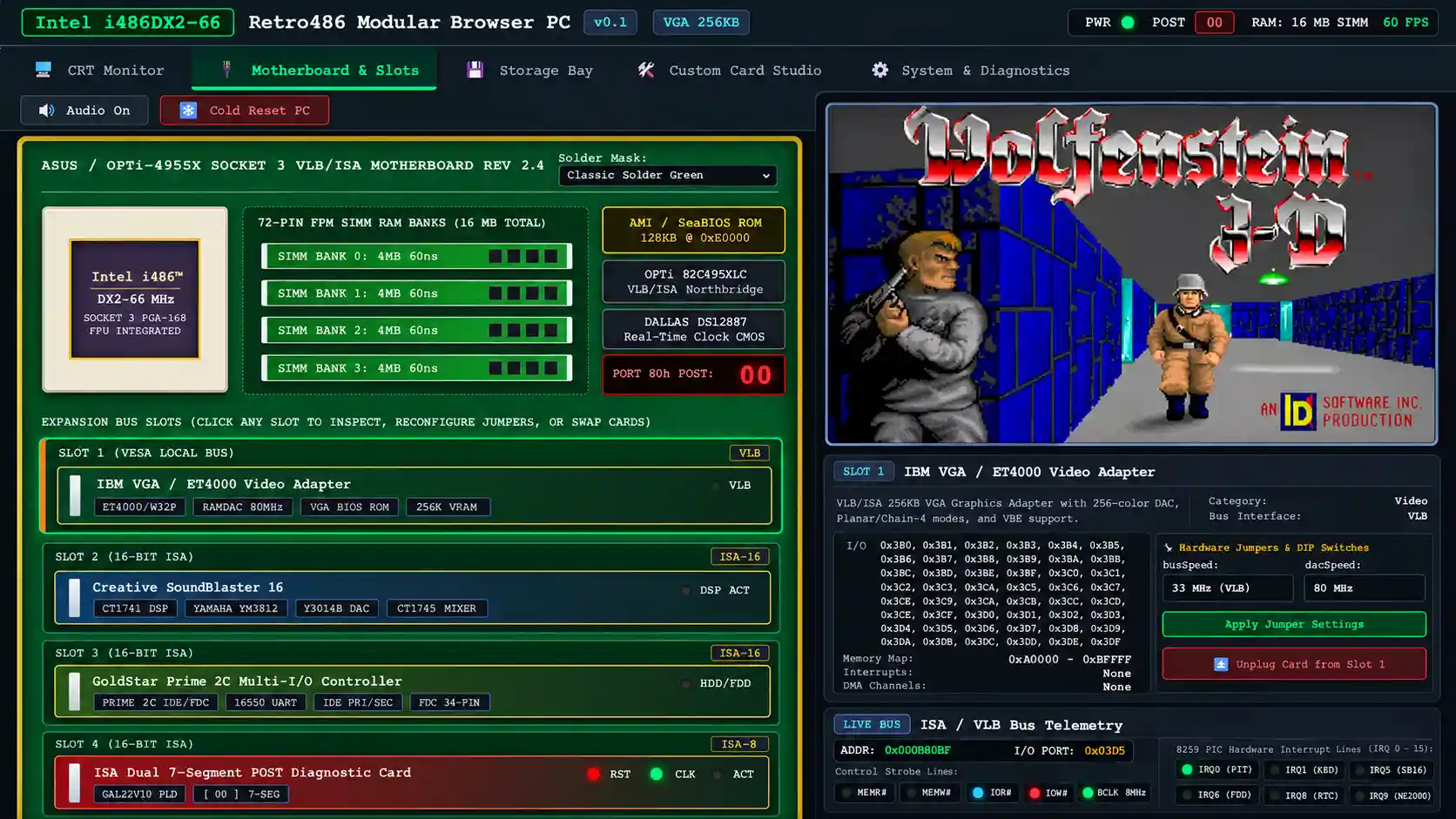Image resolution: width=1456 pixels, height=819 pixels.
Task: Toggle the IOR# control strobe line
Action: click(992, 793)
